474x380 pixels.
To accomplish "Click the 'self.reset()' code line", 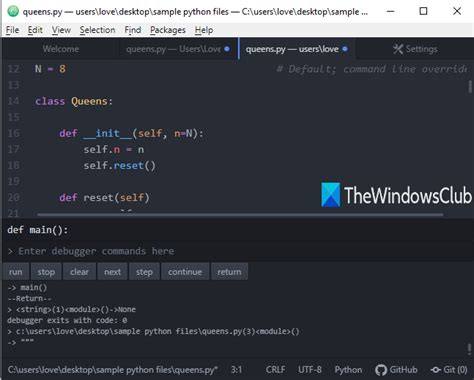I will (x=119, y=165).
